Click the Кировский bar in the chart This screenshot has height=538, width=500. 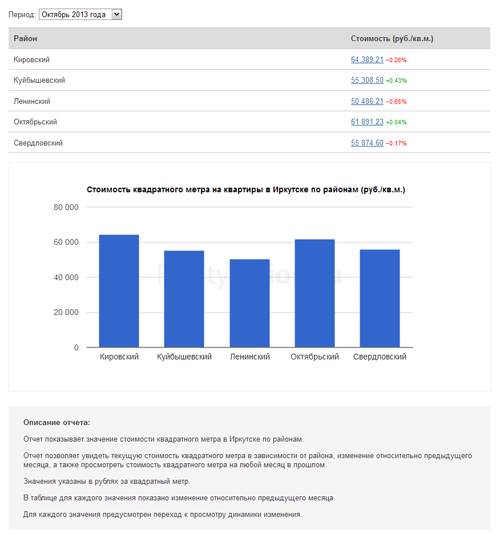(119, 291)
